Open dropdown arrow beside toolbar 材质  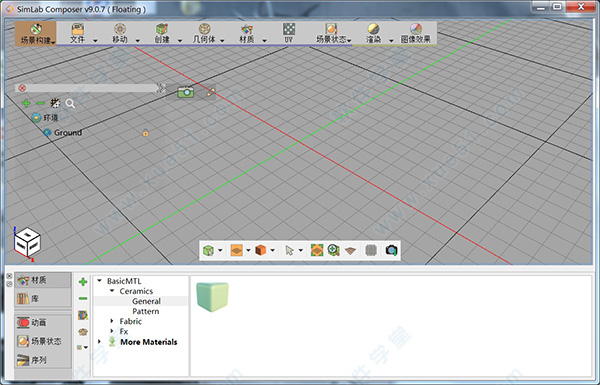[x=264, y=40]
